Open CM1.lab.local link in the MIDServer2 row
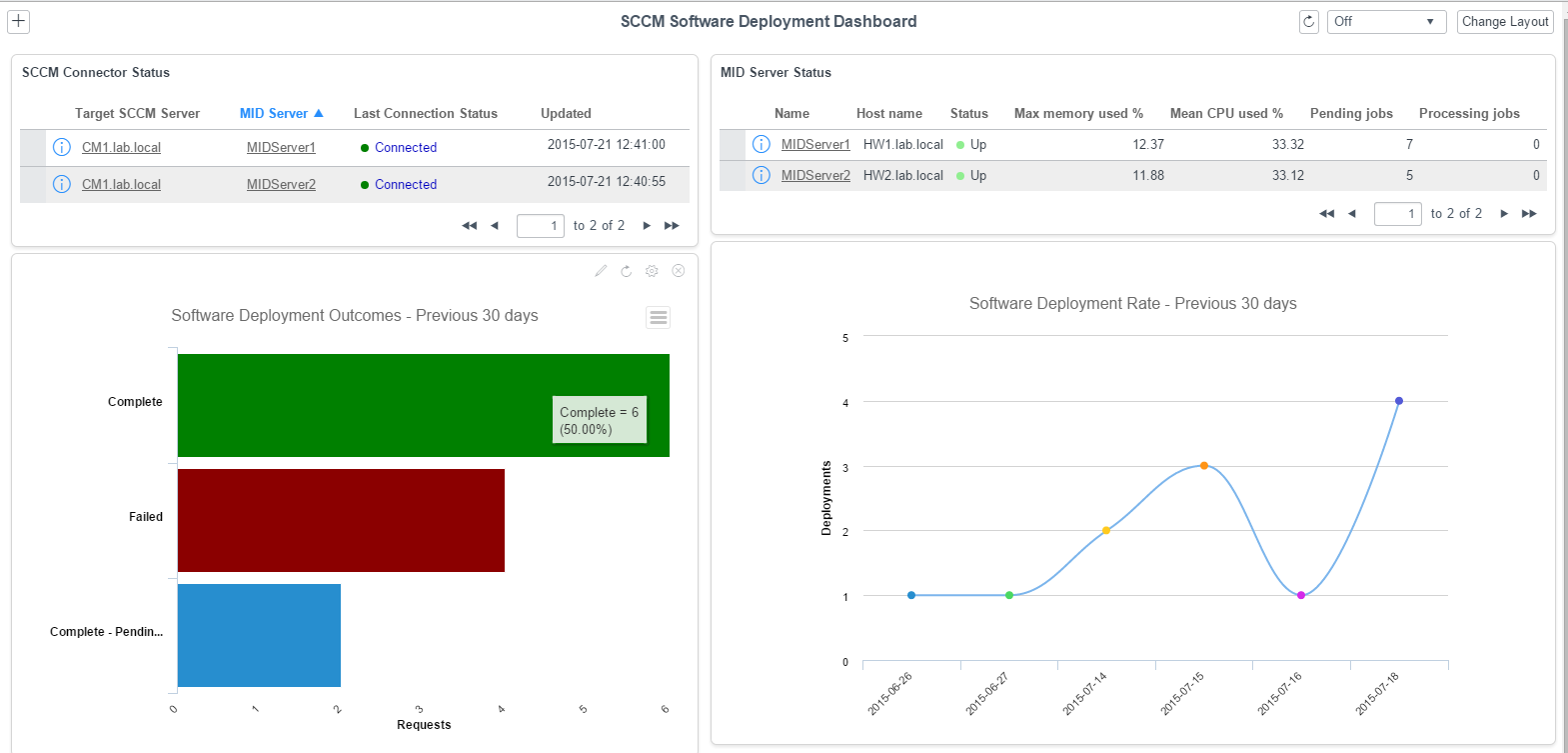Screen dimensions: 1568x753 121,184
